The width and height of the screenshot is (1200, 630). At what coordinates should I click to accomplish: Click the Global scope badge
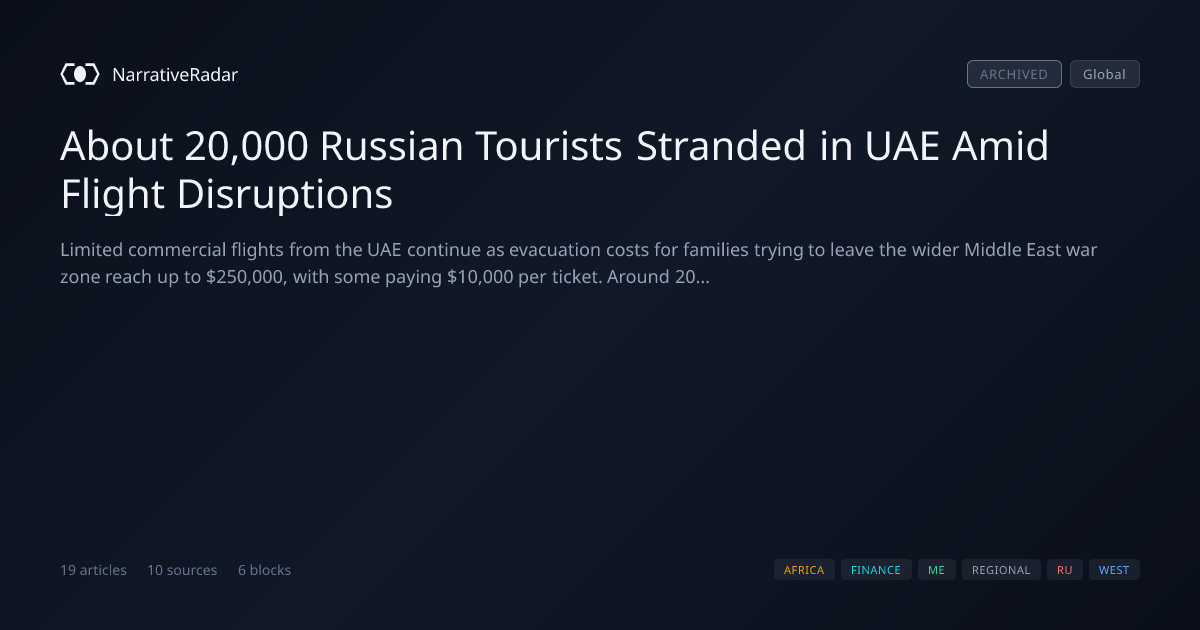(x=1104, y=74)
